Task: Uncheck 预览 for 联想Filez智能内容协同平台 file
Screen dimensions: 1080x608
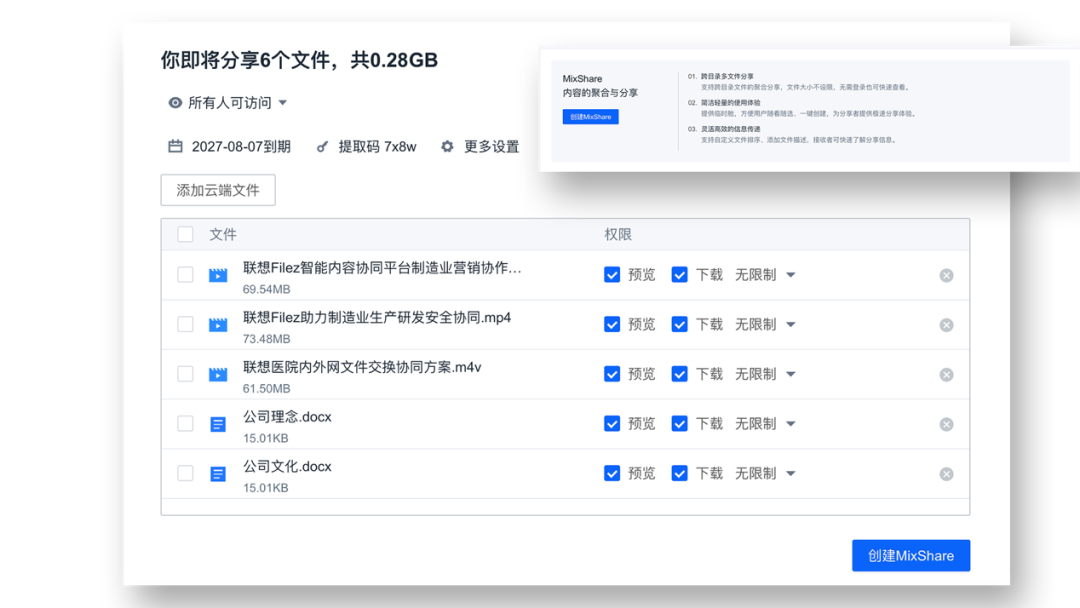Action: pos(612,275)
